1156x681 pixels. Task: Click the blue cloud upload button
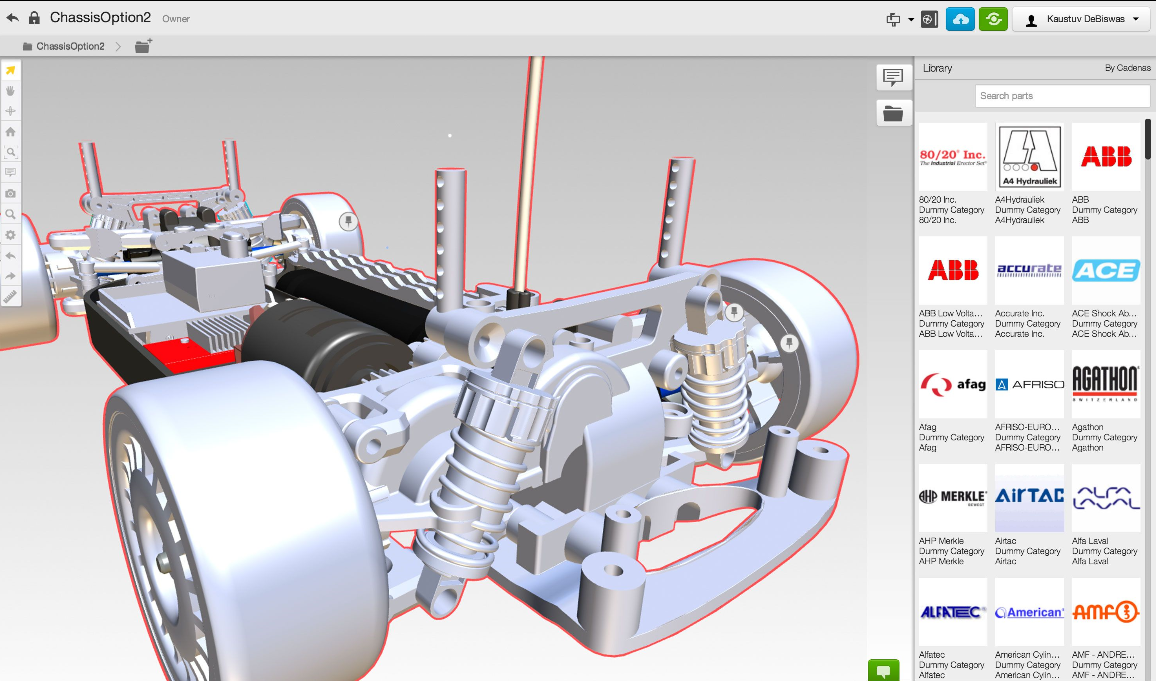point(960,19)
